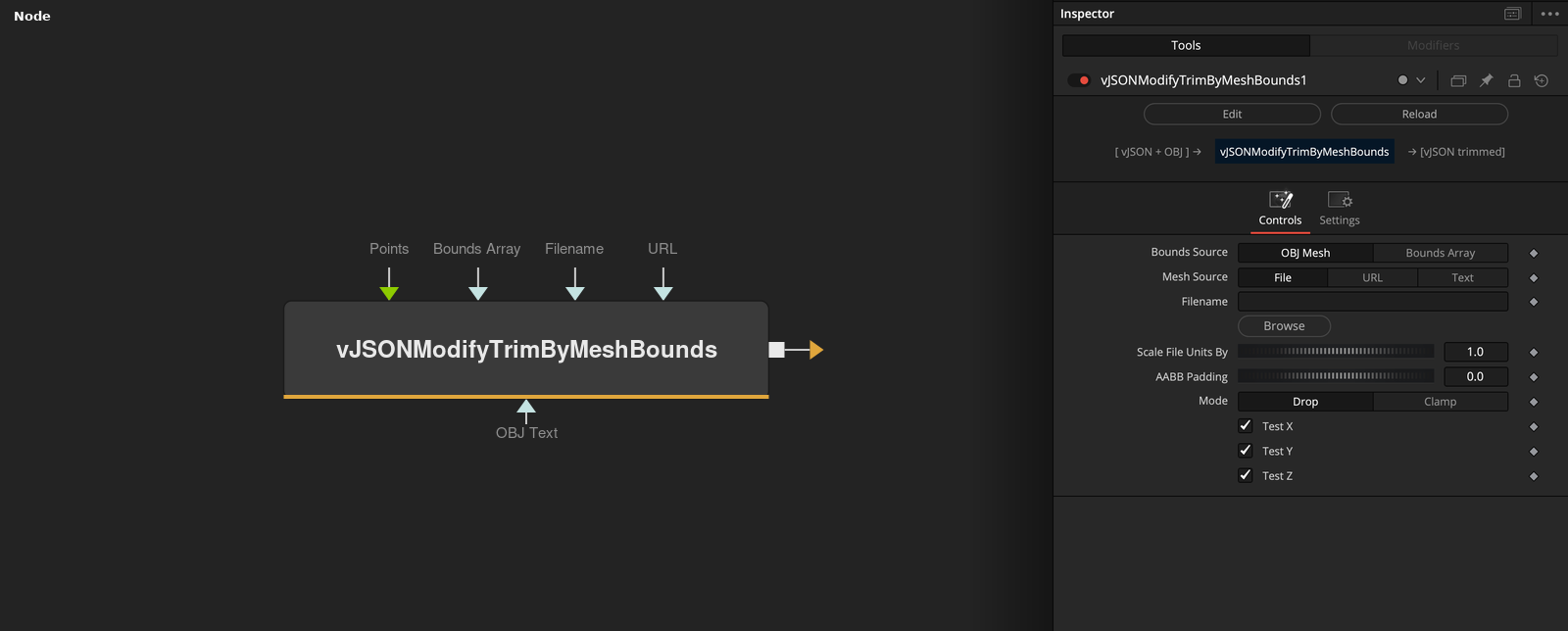Viewport: 1568px width, 631px height.
Task: Click the highlighted vJSONModifyTrimByMeshBounds label
Action: [1304, 151]
